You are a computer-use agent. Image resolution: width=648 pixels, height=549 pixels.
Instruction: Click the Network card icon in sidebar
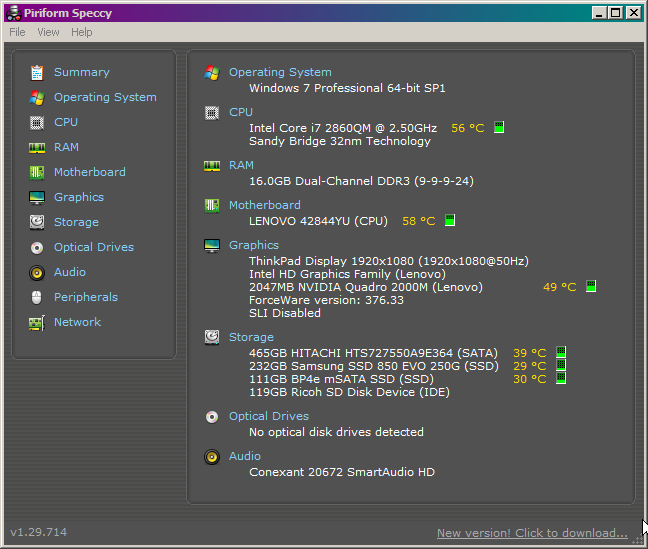37,322
